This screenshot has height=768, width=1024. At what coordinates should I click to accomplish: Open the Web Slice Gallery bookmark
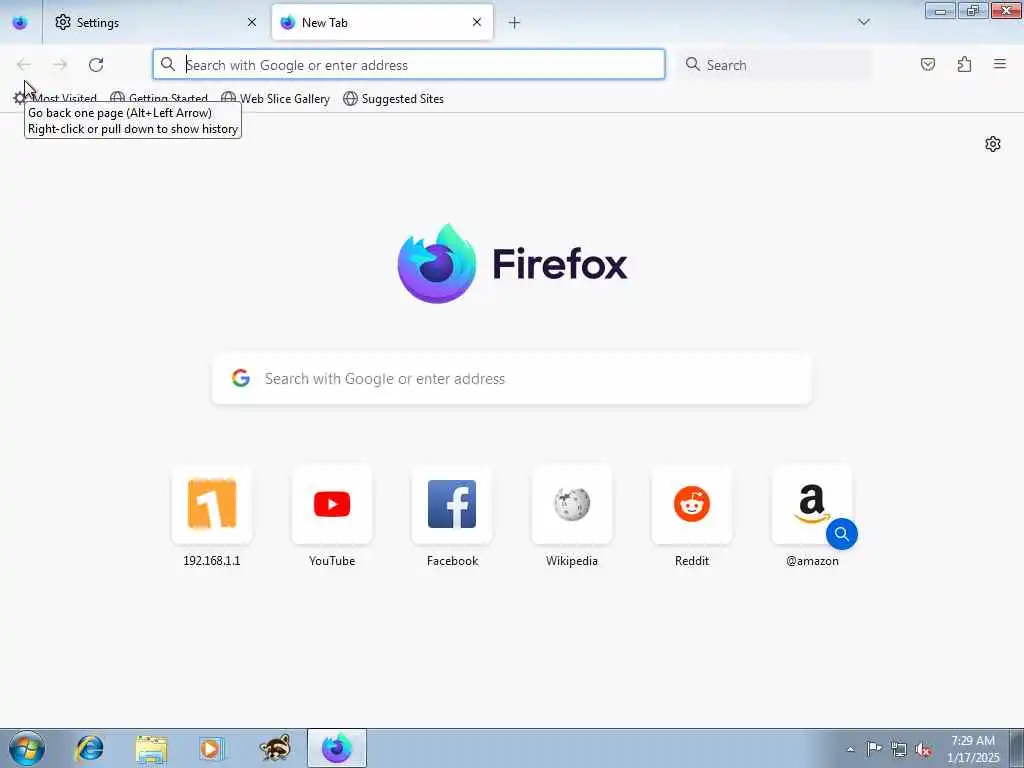pyautogui.click(x=275, y=99)
